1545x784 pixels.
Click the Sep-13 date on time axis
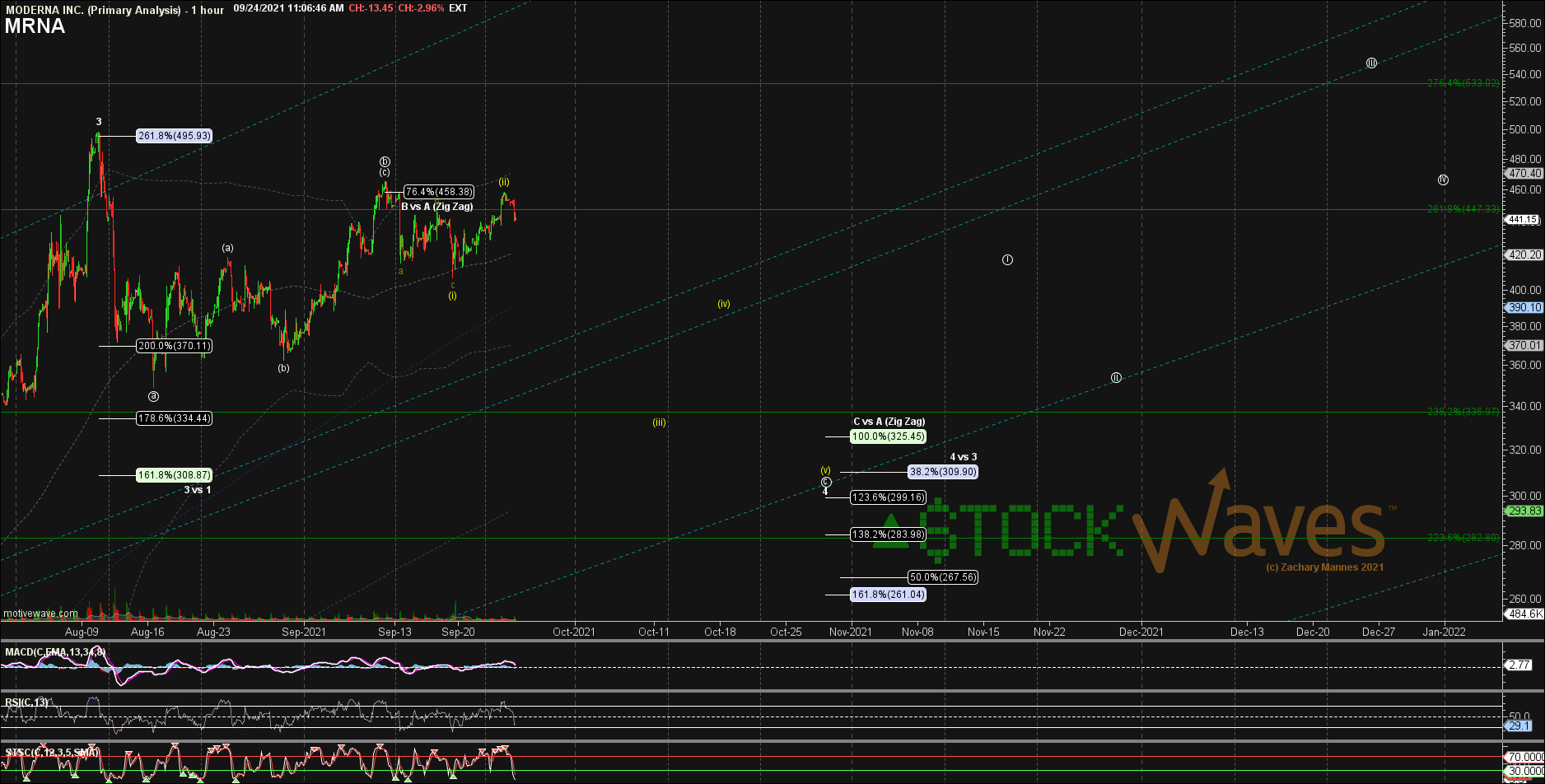394,632
